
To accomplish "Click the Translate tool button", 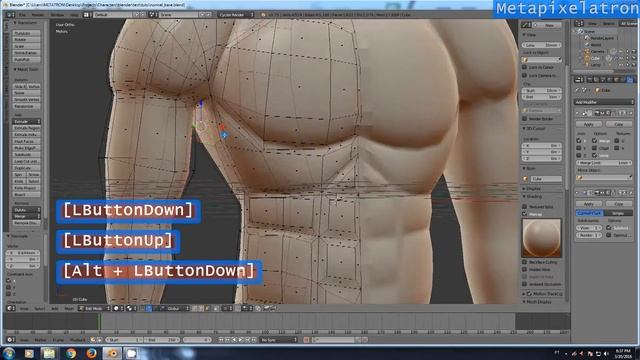I will tap(27, 33).
